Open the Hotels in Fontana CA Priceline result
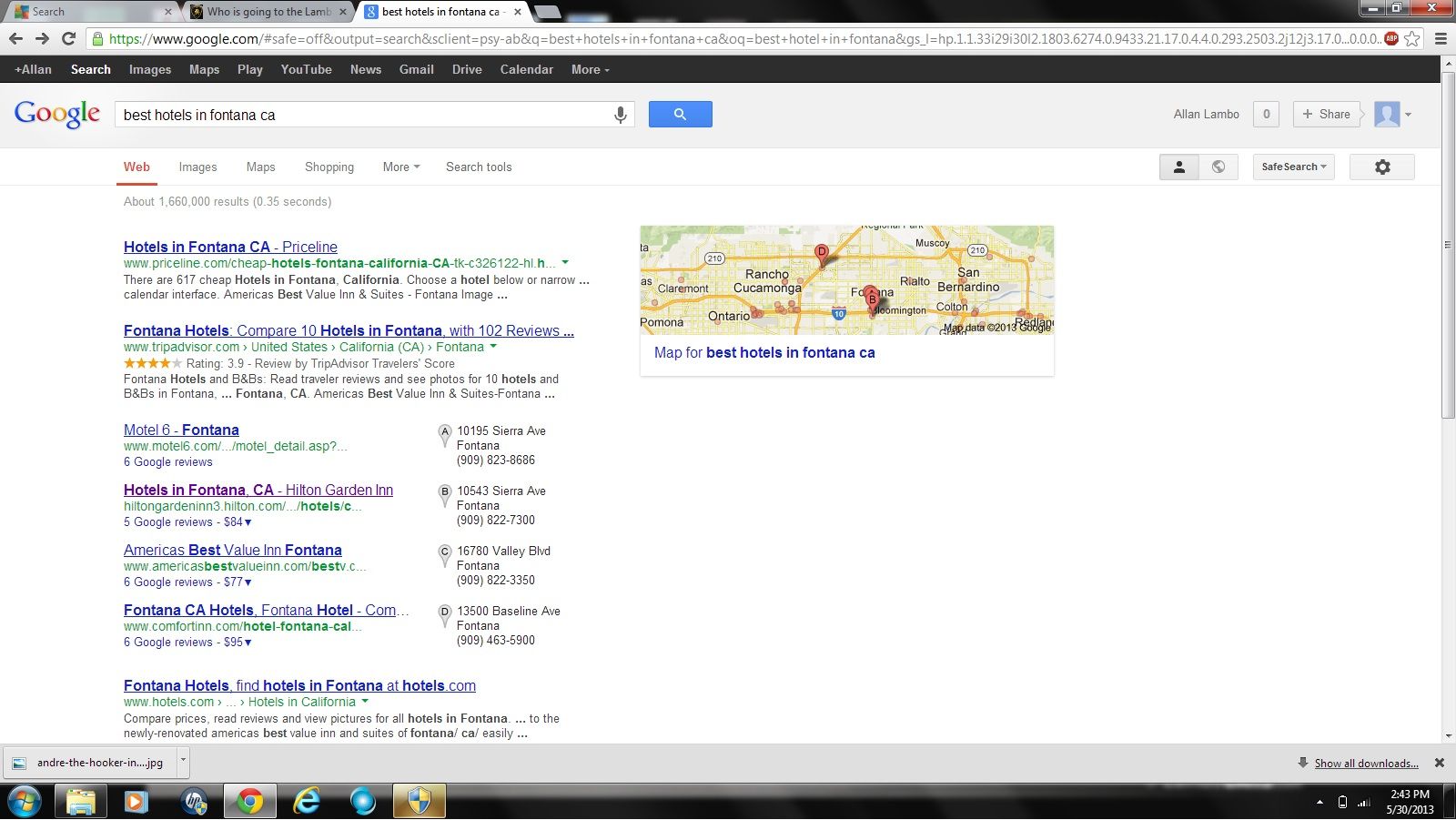 (230, 247)
